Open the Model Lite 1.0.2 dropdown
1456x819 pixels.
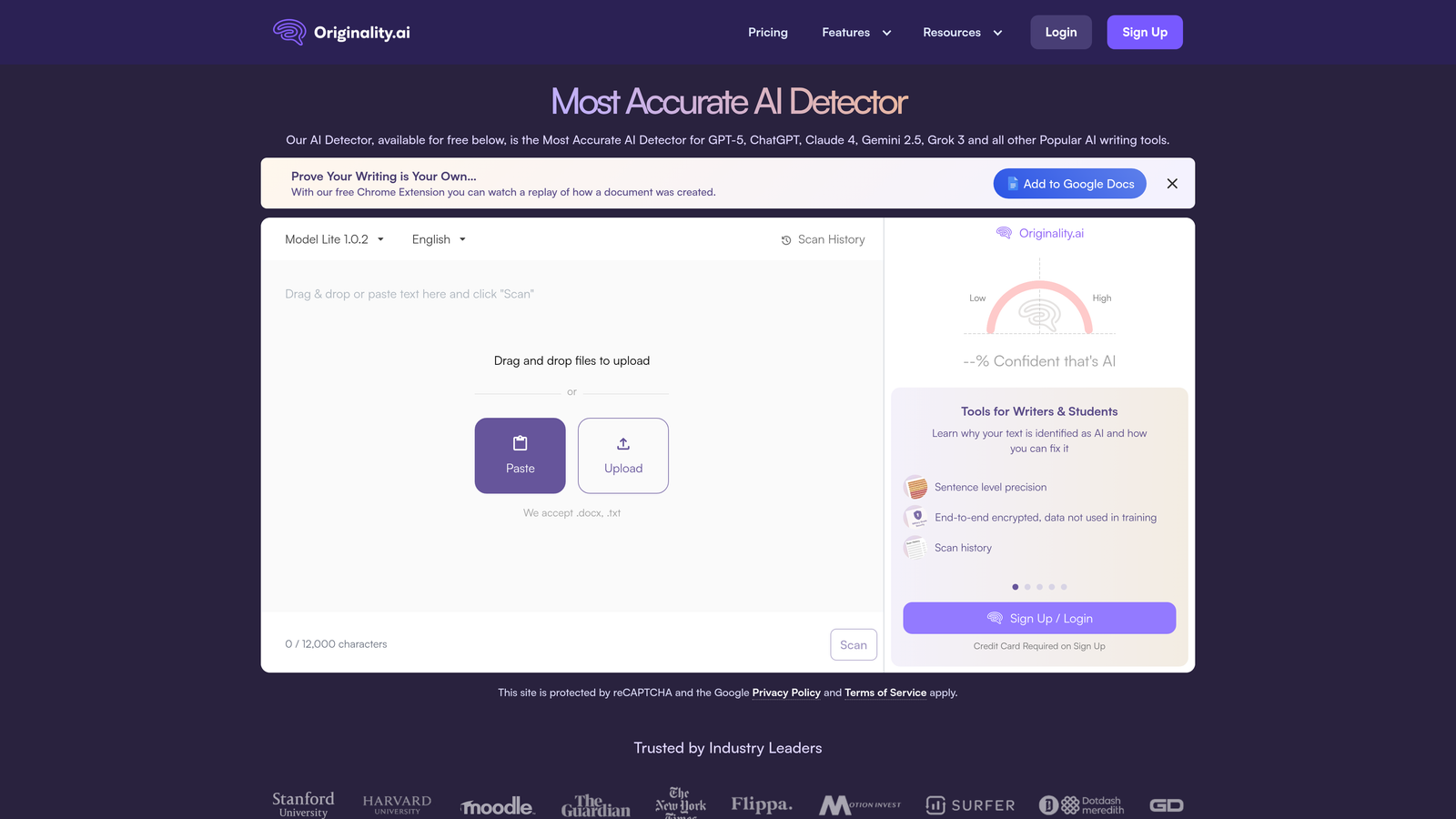point(333,239)
